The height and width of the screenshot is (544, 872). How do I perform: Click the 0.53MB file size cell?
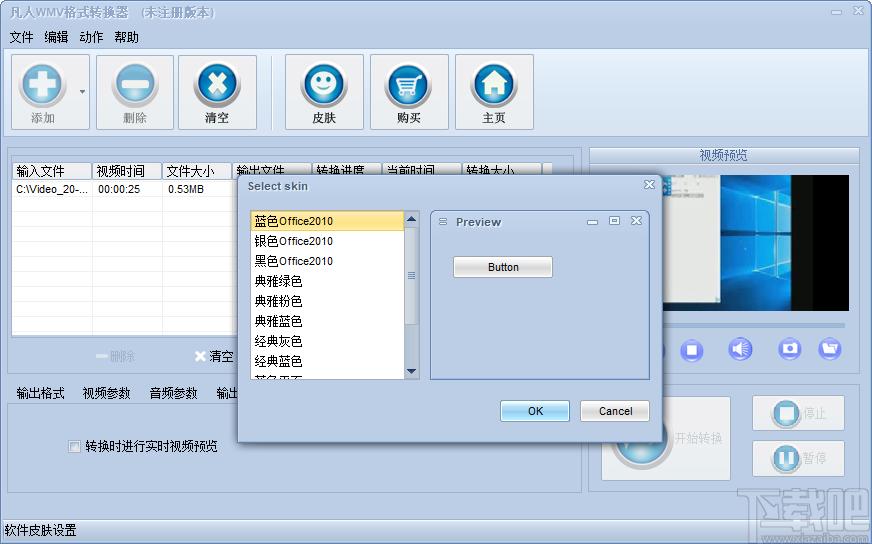tap(186, 189)
